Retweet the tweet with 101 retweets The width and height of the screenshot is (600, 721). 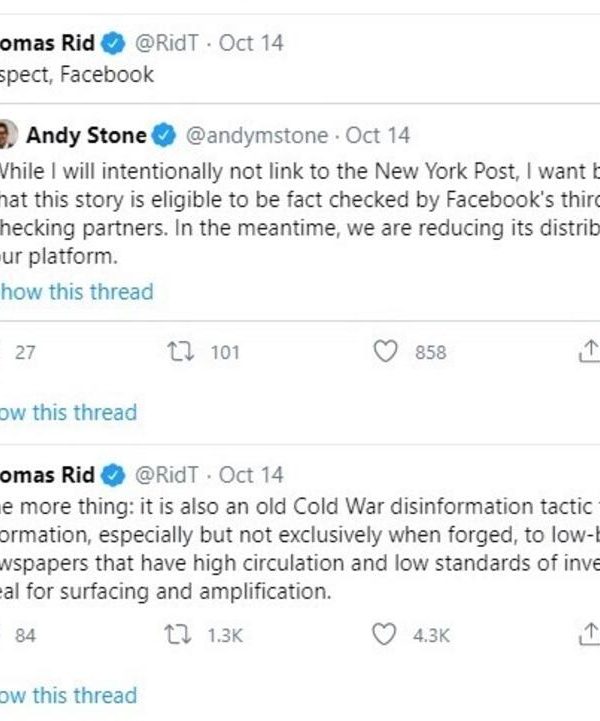(x=182, y=352)
